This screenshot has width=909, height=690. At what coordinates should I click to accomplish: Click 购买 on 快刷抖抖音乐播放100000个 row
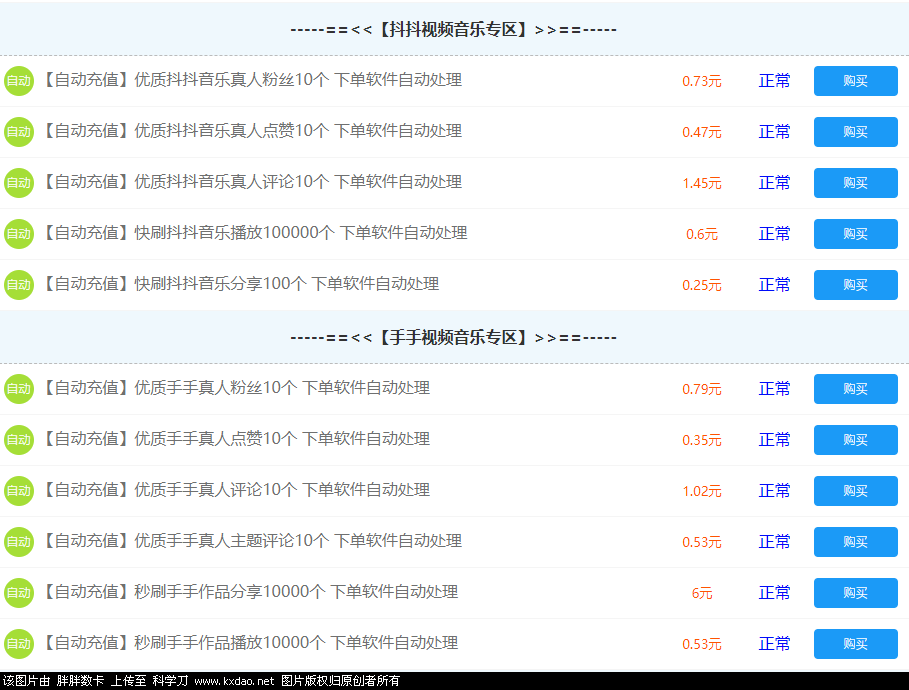pyautogui.click(x=856, y=234)
